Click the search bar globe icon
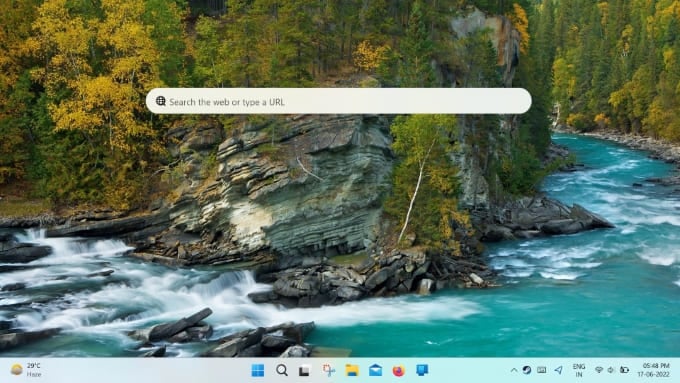680x383 pixels. coord(160,101)
